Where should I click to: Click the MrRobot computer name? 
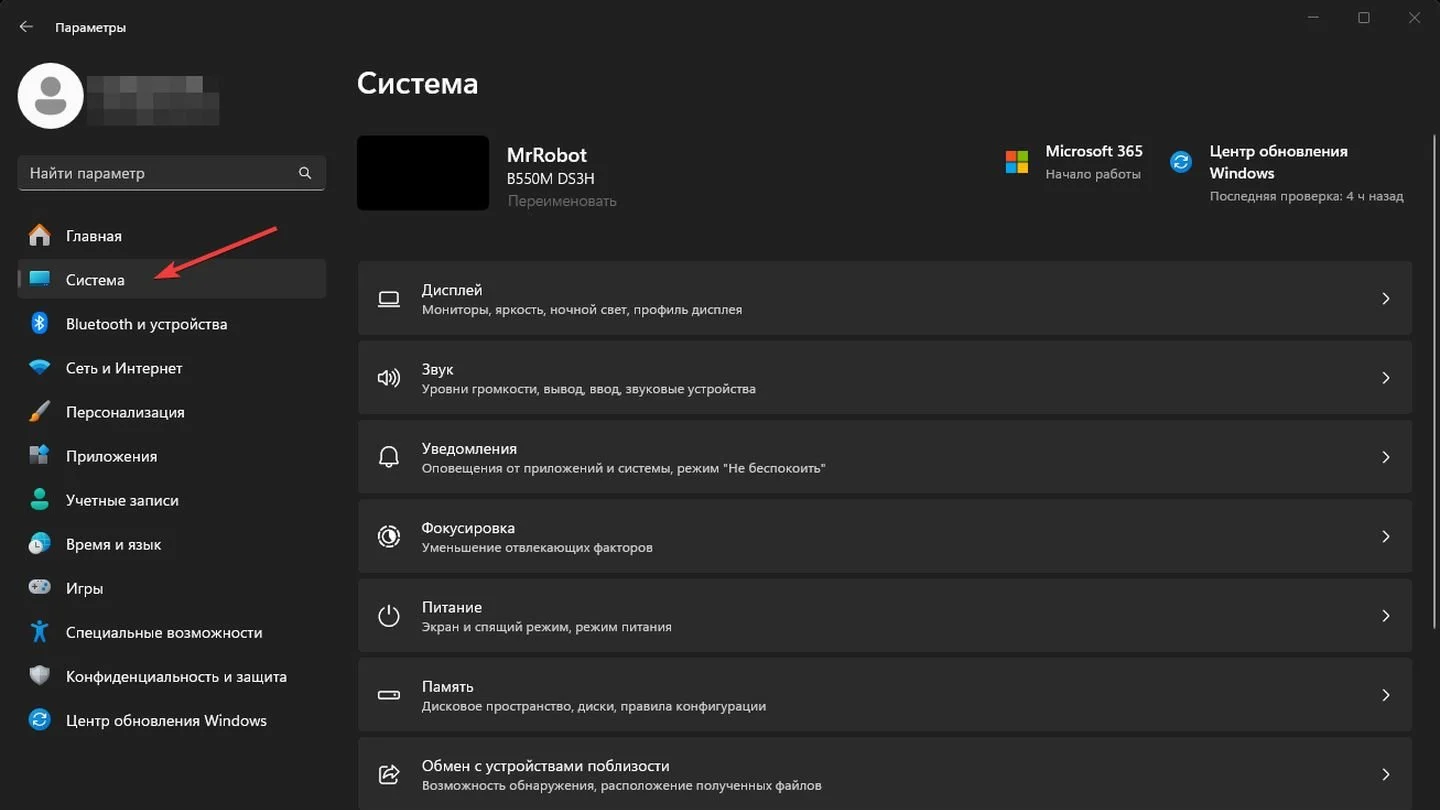coord(547,155)
